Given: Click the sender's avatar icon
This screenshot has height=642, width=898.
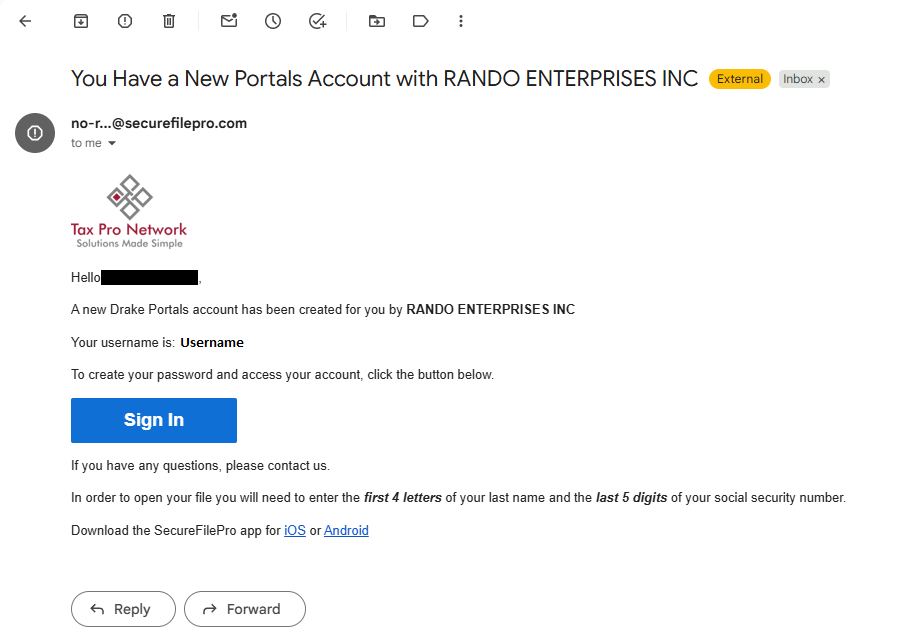Looking at the screenshot, I should point(35,133).
